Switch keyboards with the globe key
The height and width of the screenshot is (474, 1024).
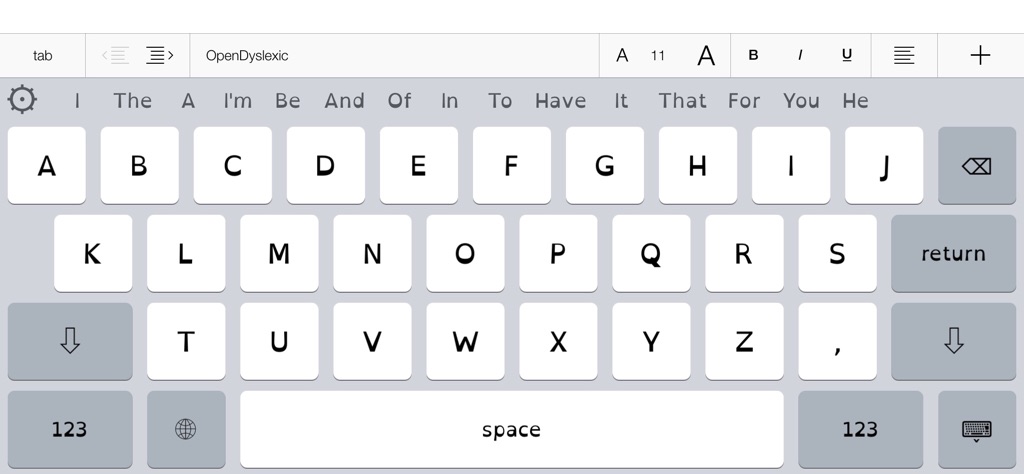(186, 429)
